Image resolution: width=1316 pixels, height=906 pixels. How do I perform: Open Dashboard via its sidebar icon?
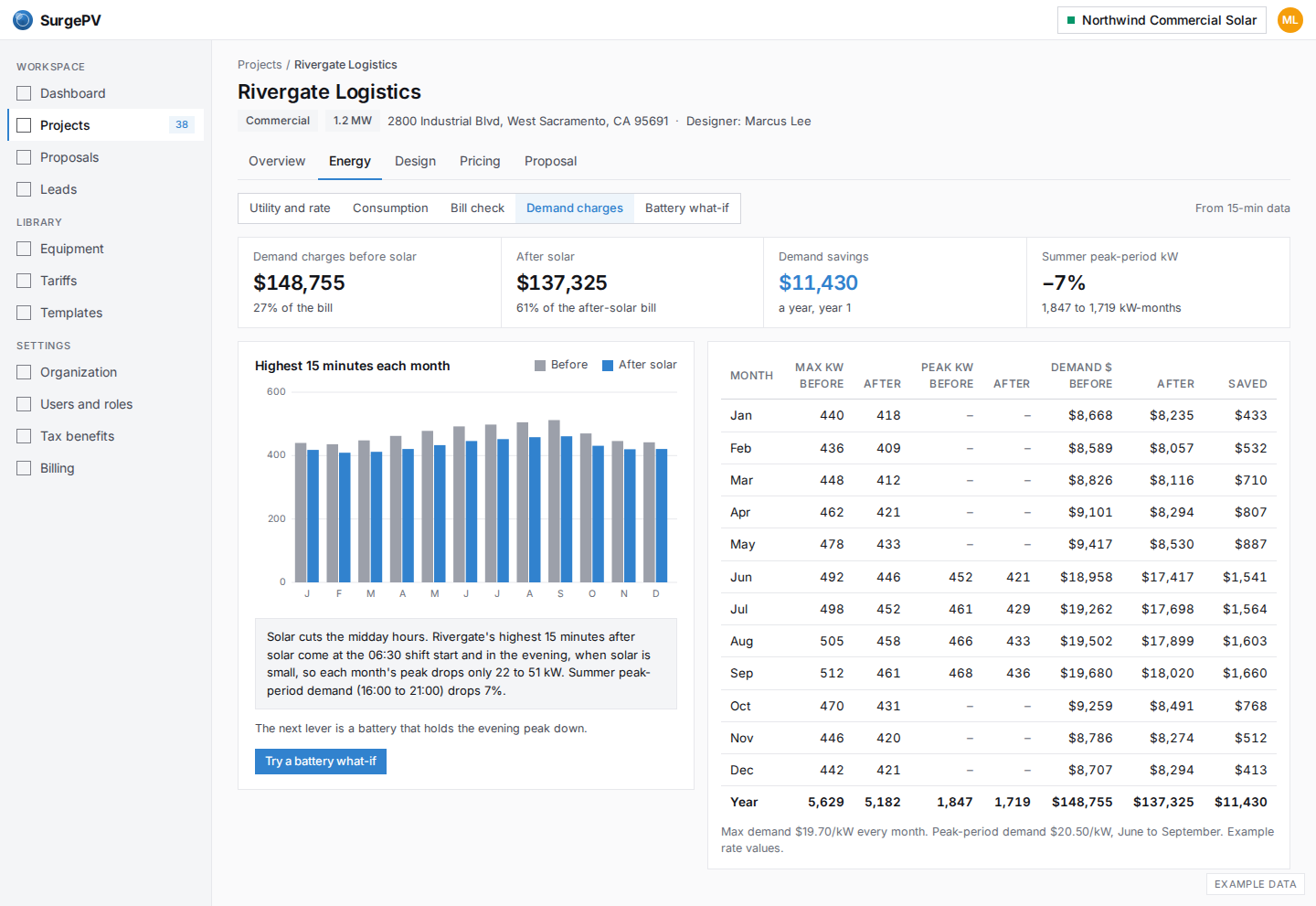24,93
